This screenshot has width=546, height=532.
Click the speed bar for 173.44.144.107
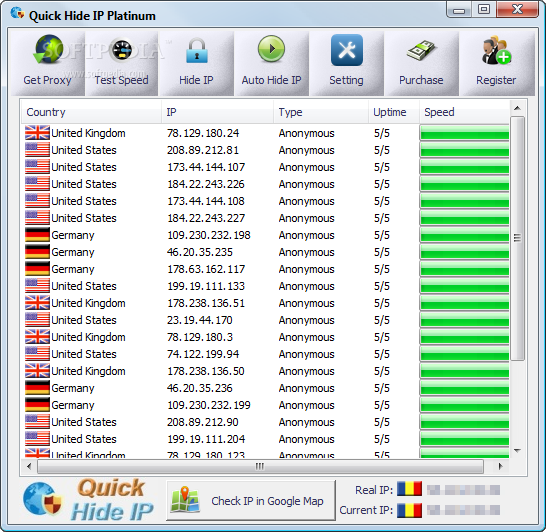pos(465,167)
